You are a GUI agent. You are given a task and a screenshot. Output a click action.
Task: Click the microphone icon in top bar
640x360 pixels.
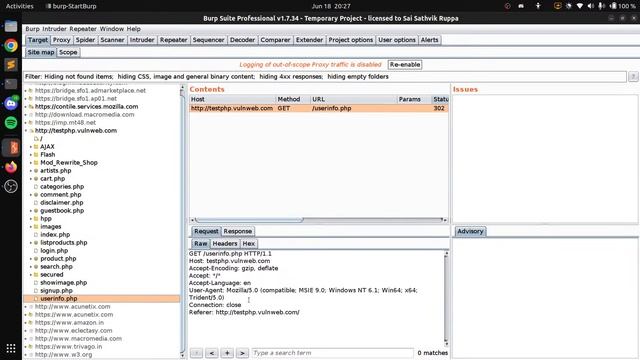pos(601,6)
